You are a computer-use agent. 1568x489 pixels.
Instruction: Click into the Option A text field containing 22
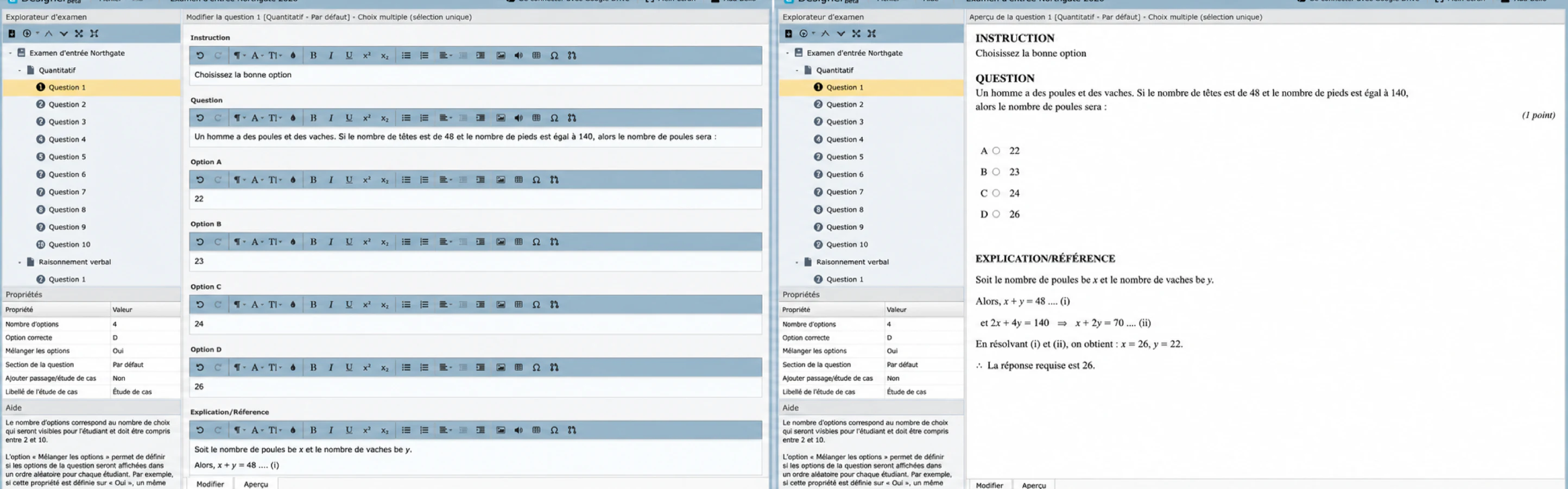click(476, 199)
